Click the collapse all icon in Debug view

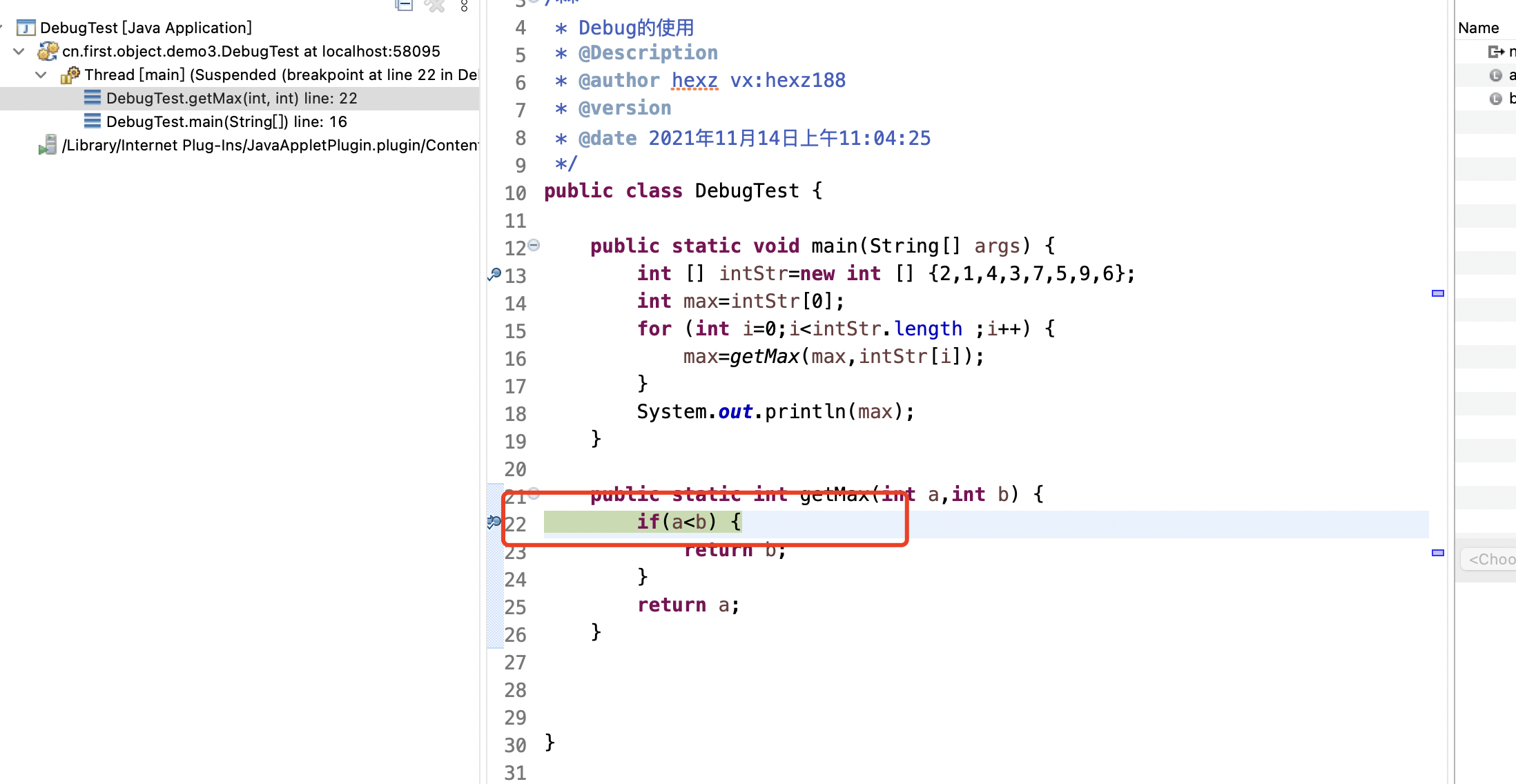(x=404, y=6)
